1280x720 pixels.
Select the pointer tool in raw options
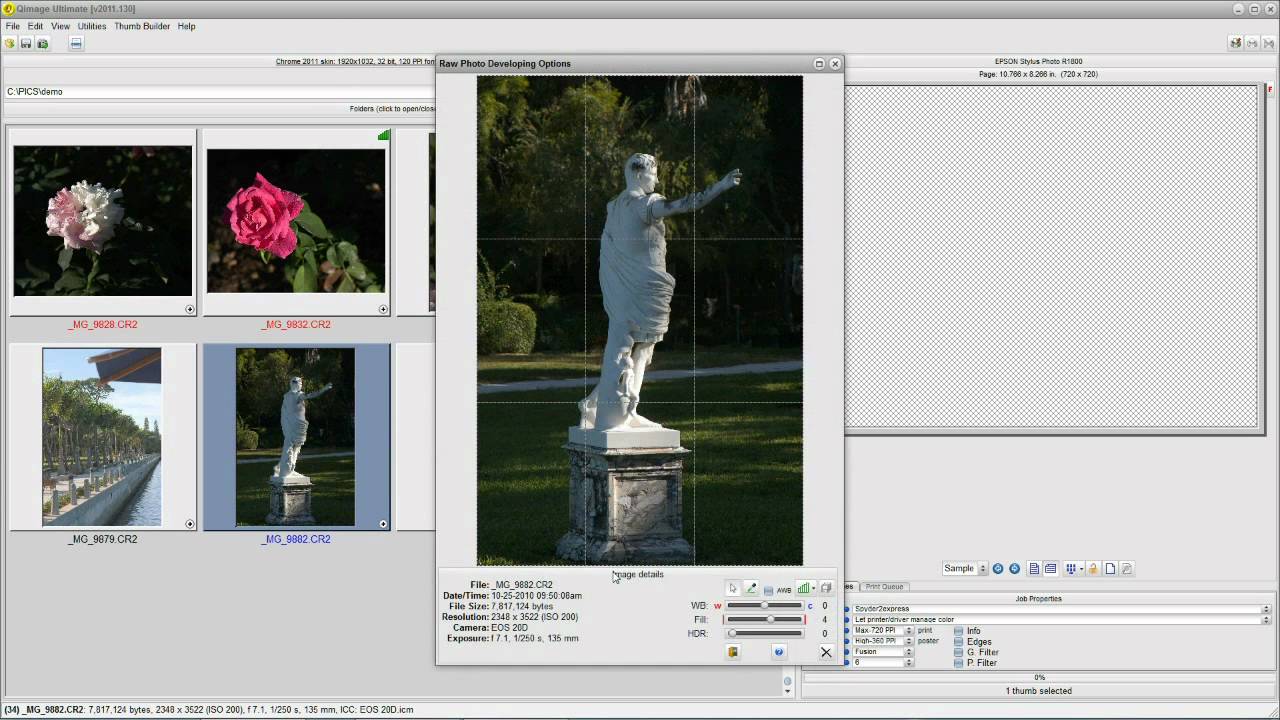point(733,589)
